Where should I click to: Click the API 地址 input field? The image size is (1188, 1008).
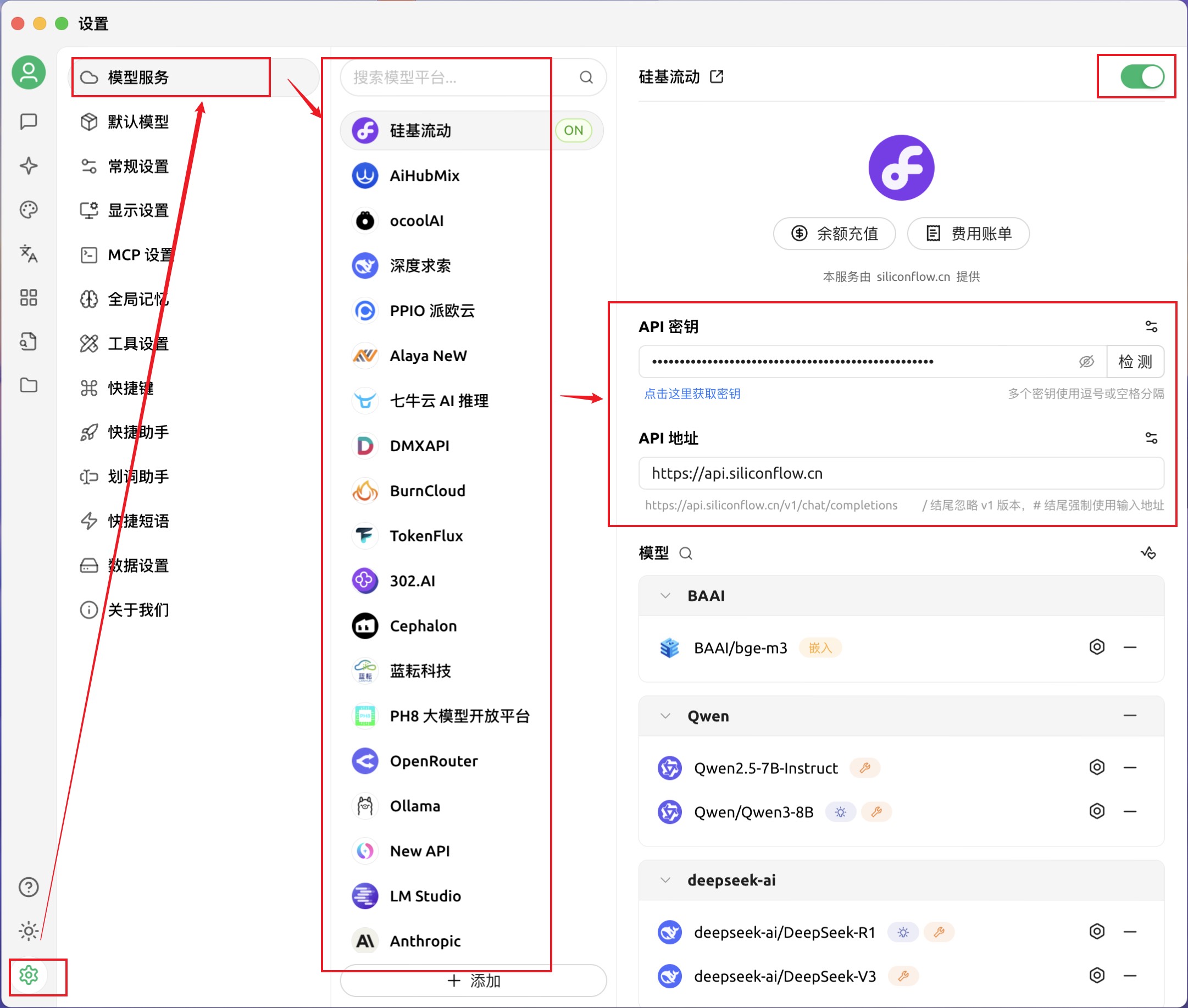[901, 473]
